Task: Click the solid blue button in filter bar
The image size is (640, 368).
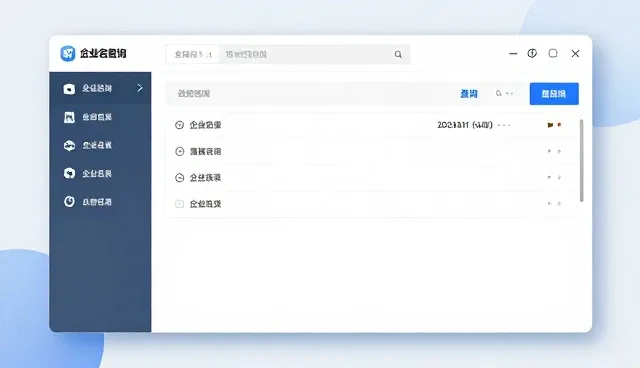Action: [554, 94]
